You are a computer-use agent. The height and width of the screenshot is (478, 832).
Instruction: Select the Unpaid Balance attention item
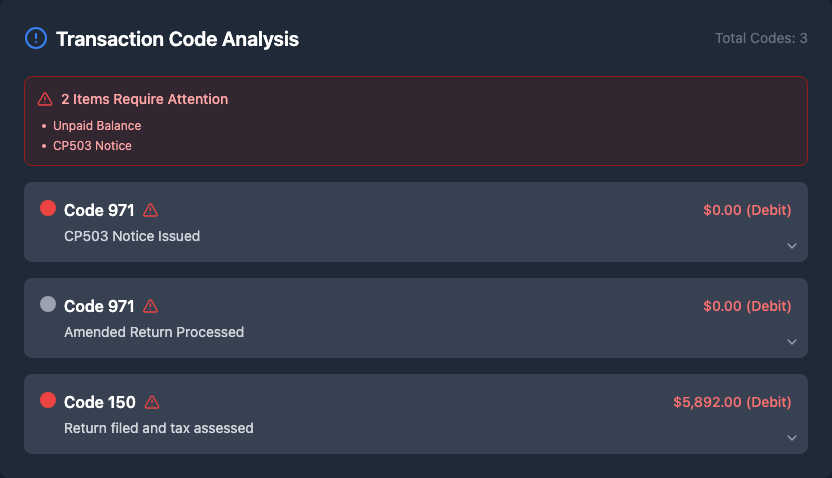tap(97, 126)
